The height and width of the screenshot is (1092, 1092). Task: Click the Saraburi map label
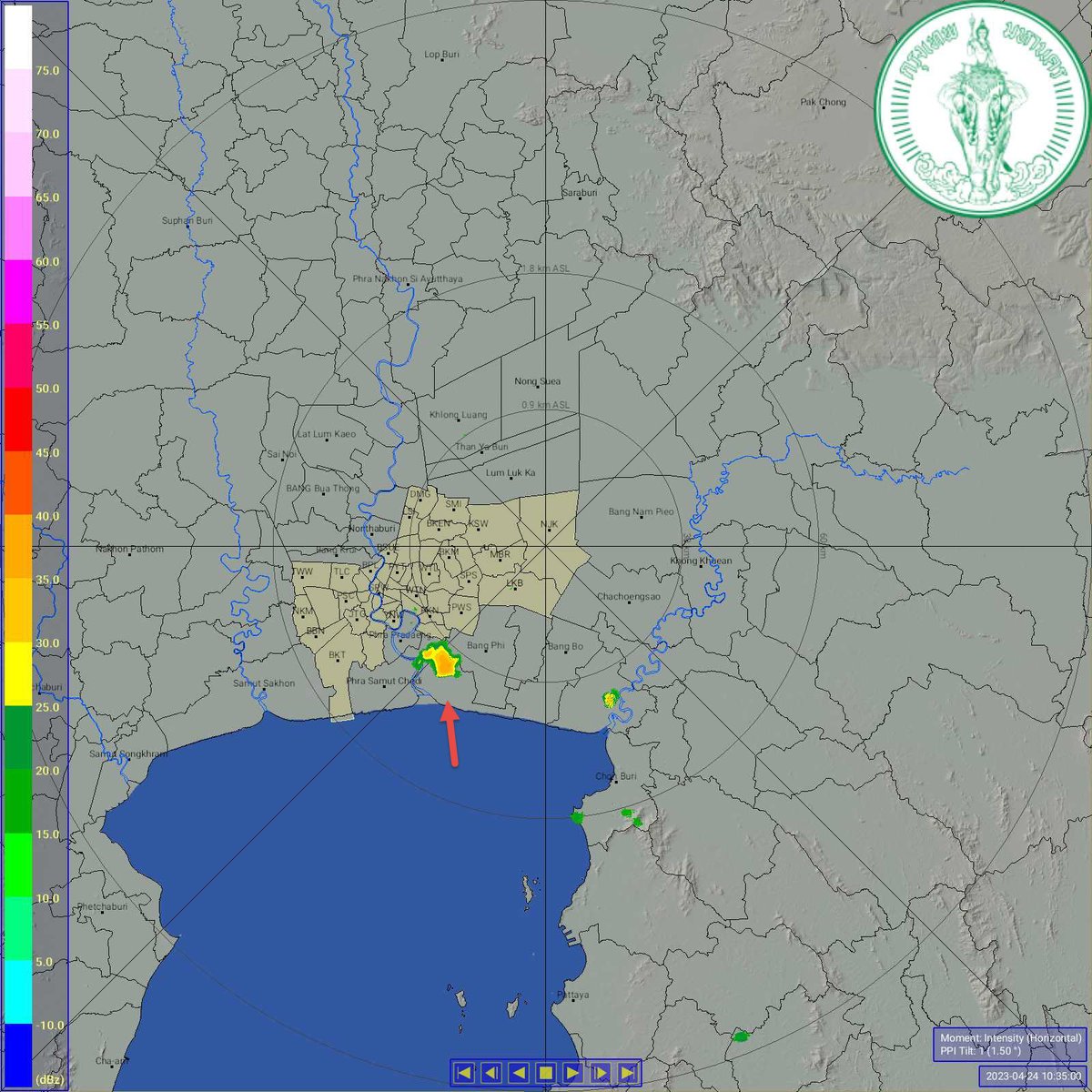[579, 193]
